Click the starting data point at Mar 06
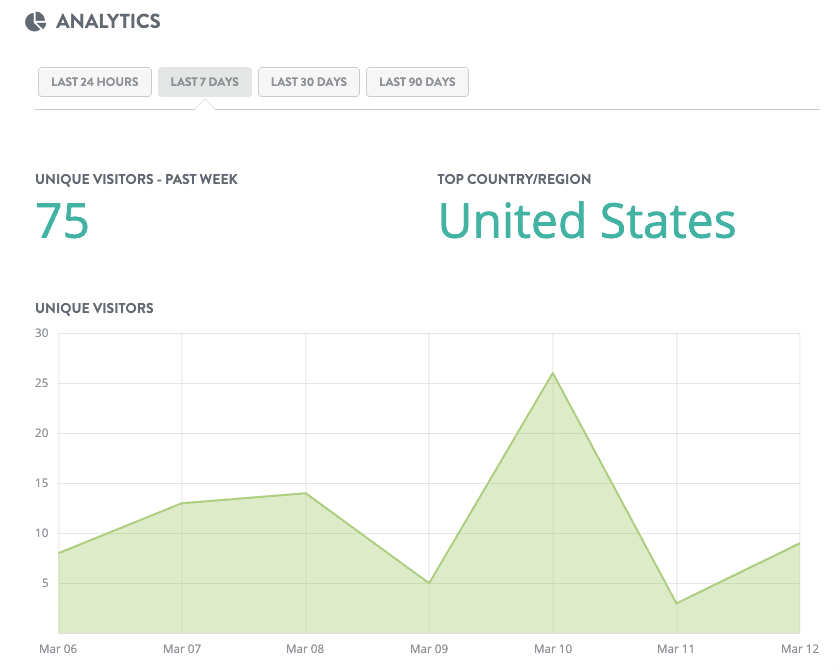 tap(58, 552)
